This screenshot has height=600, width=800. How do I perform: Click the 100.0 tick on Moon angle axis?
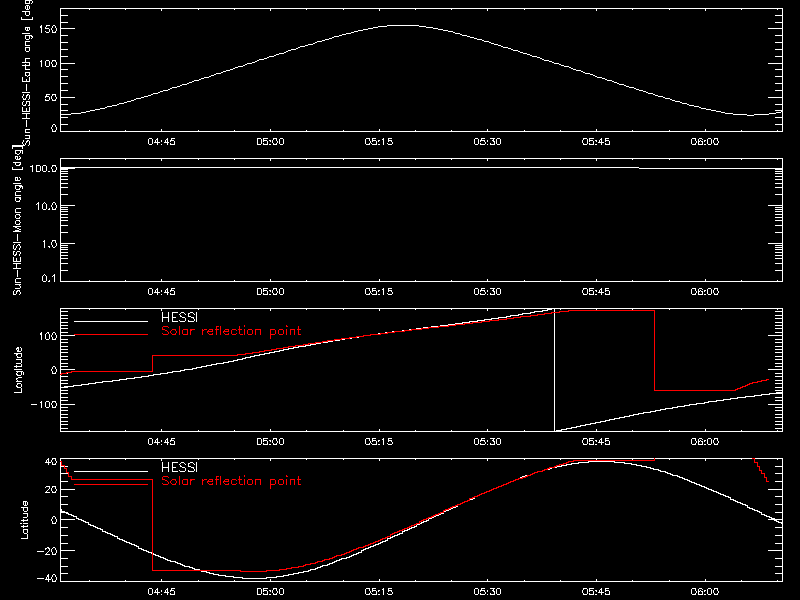click(43, 168)
